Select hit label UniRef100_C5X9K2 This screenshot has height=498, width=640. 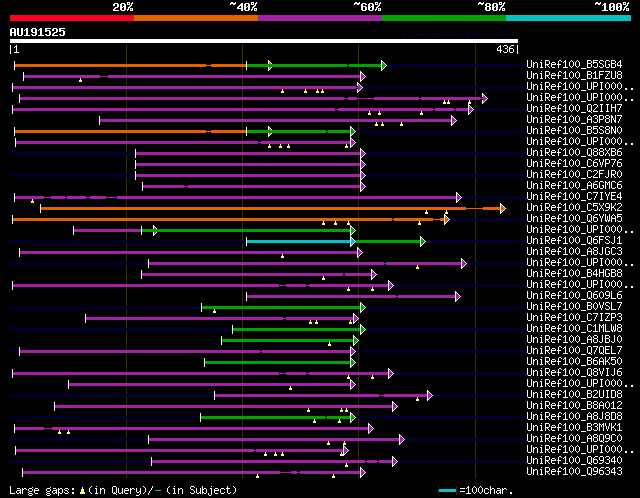(x=574, y=208)
